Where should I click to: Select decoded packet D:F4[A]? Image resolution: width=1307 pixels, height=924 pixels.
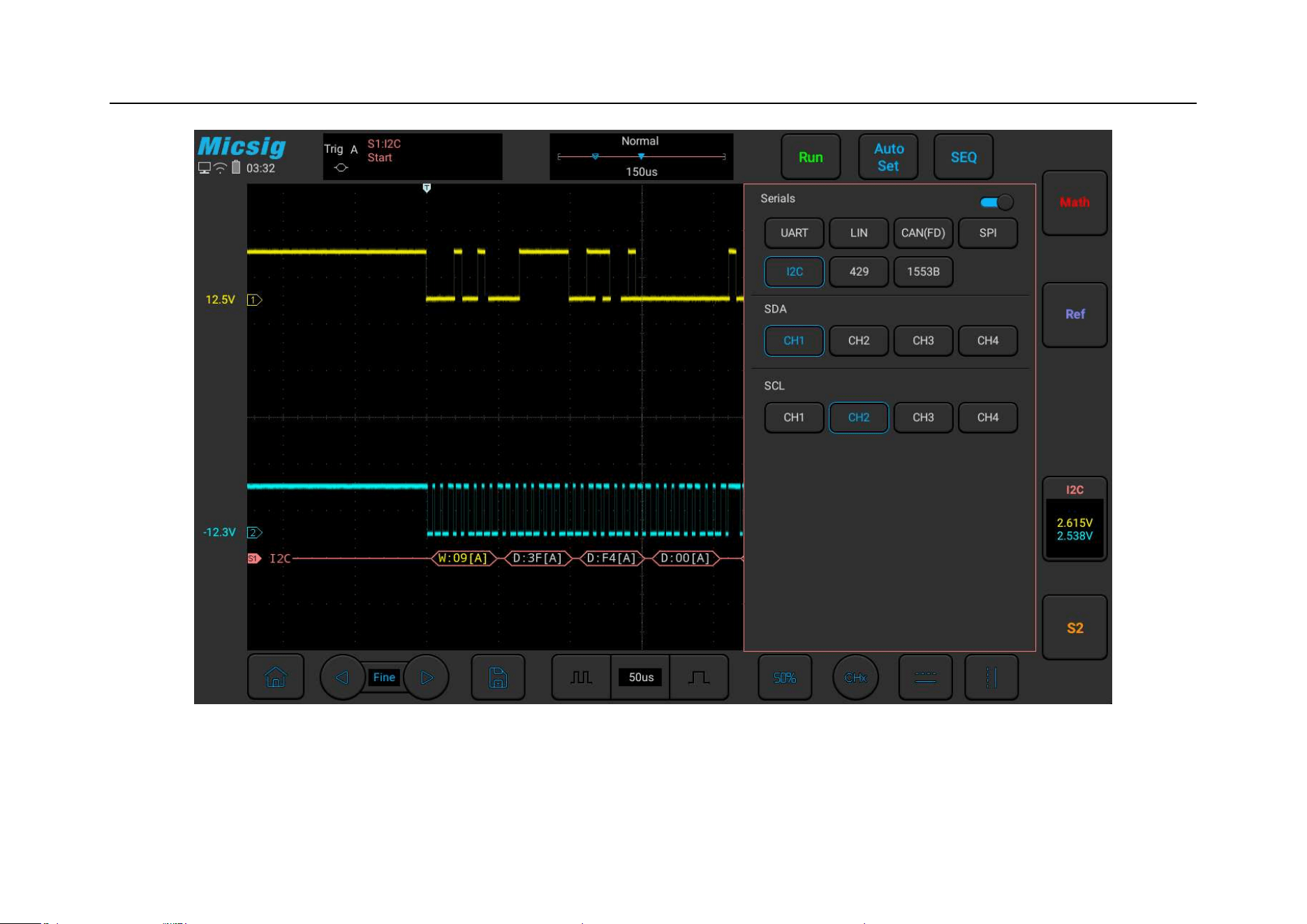pos(612,558)
